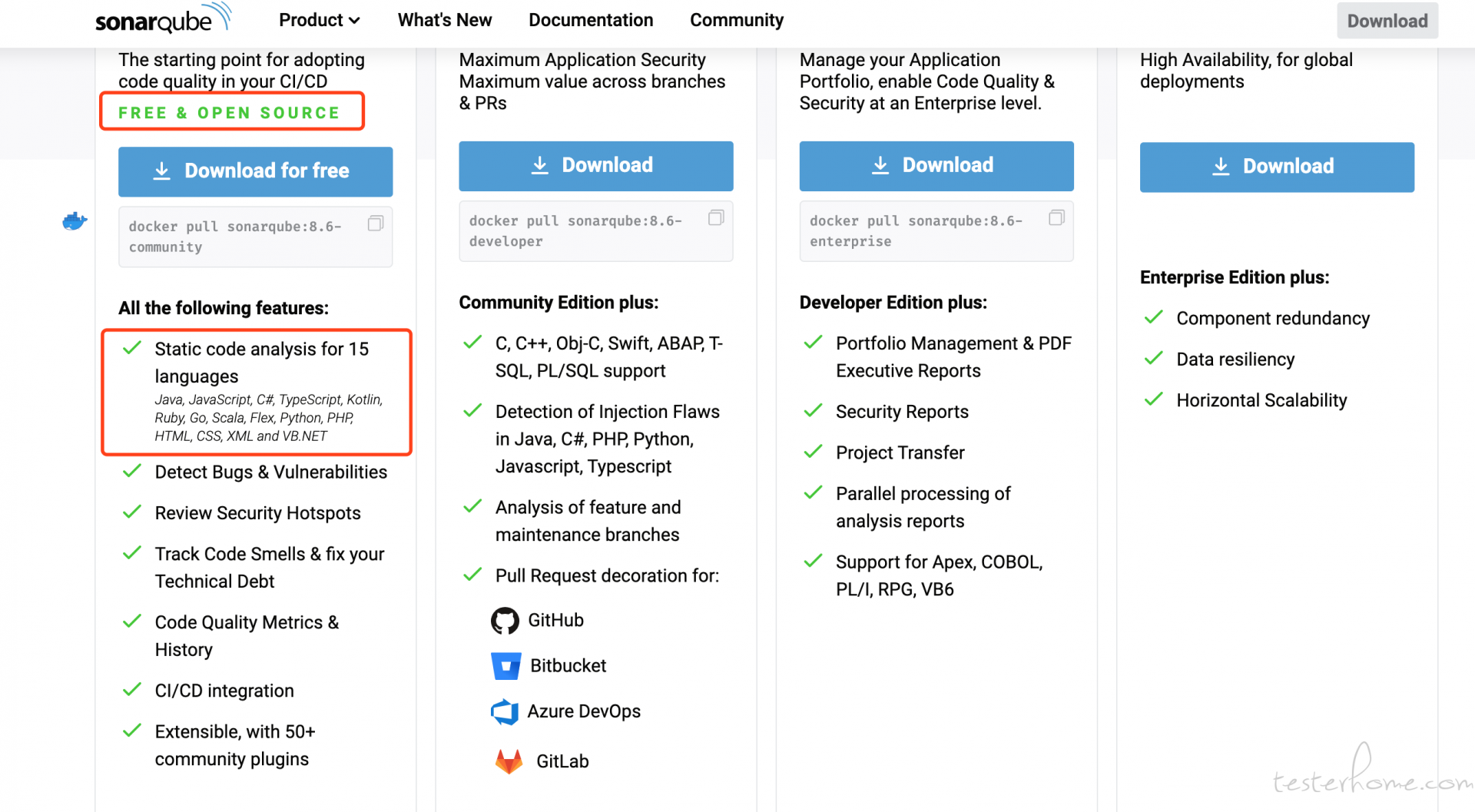Click the GitHub logo icon
The width and height of the screenshot is (1475, 812).
pos(505,621)
